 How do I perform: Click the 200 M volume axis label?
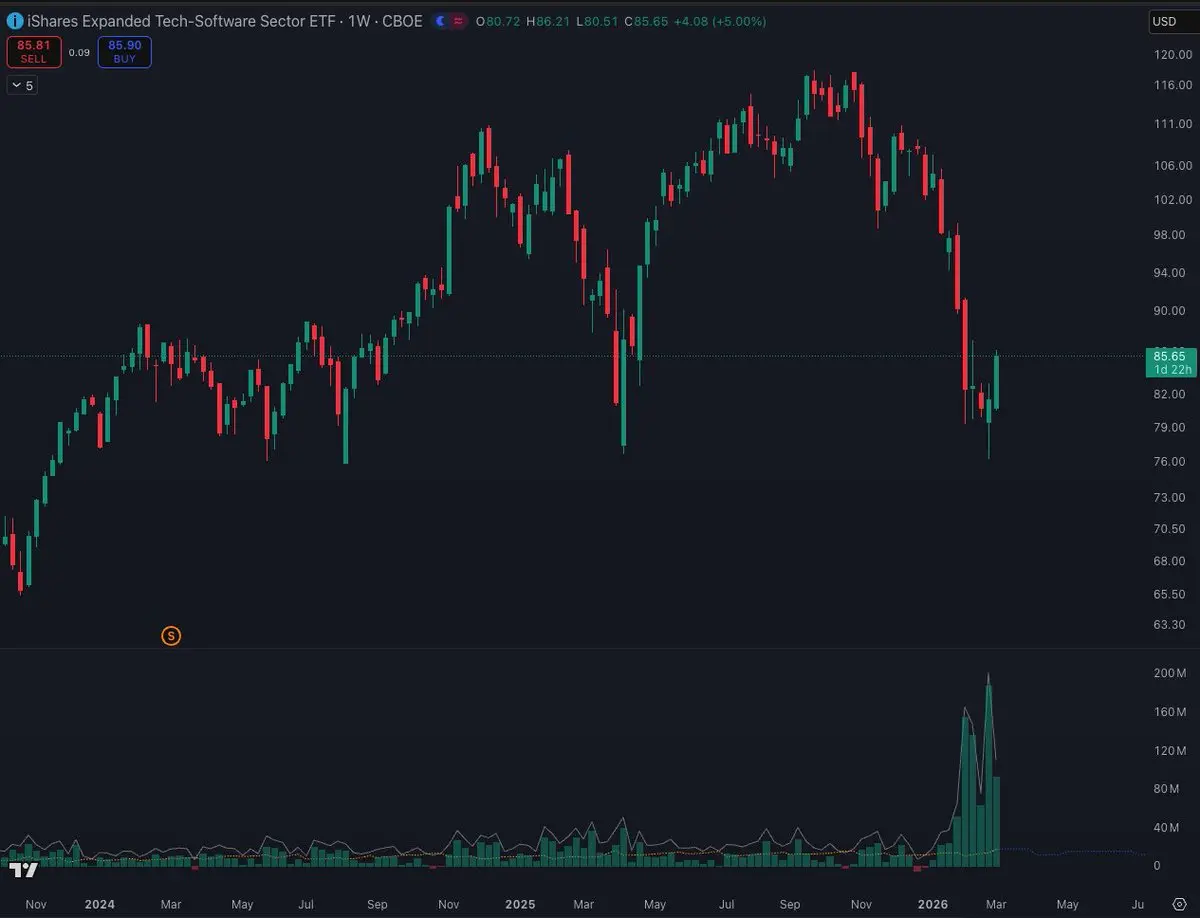1170,673
